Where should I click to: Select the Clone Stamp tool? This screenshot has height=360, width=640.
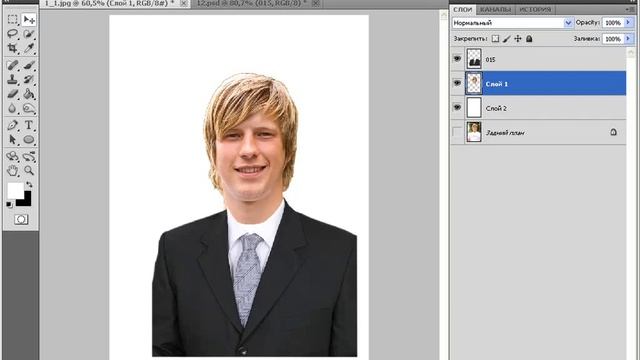pyautogui.click(x=13, y=79)
